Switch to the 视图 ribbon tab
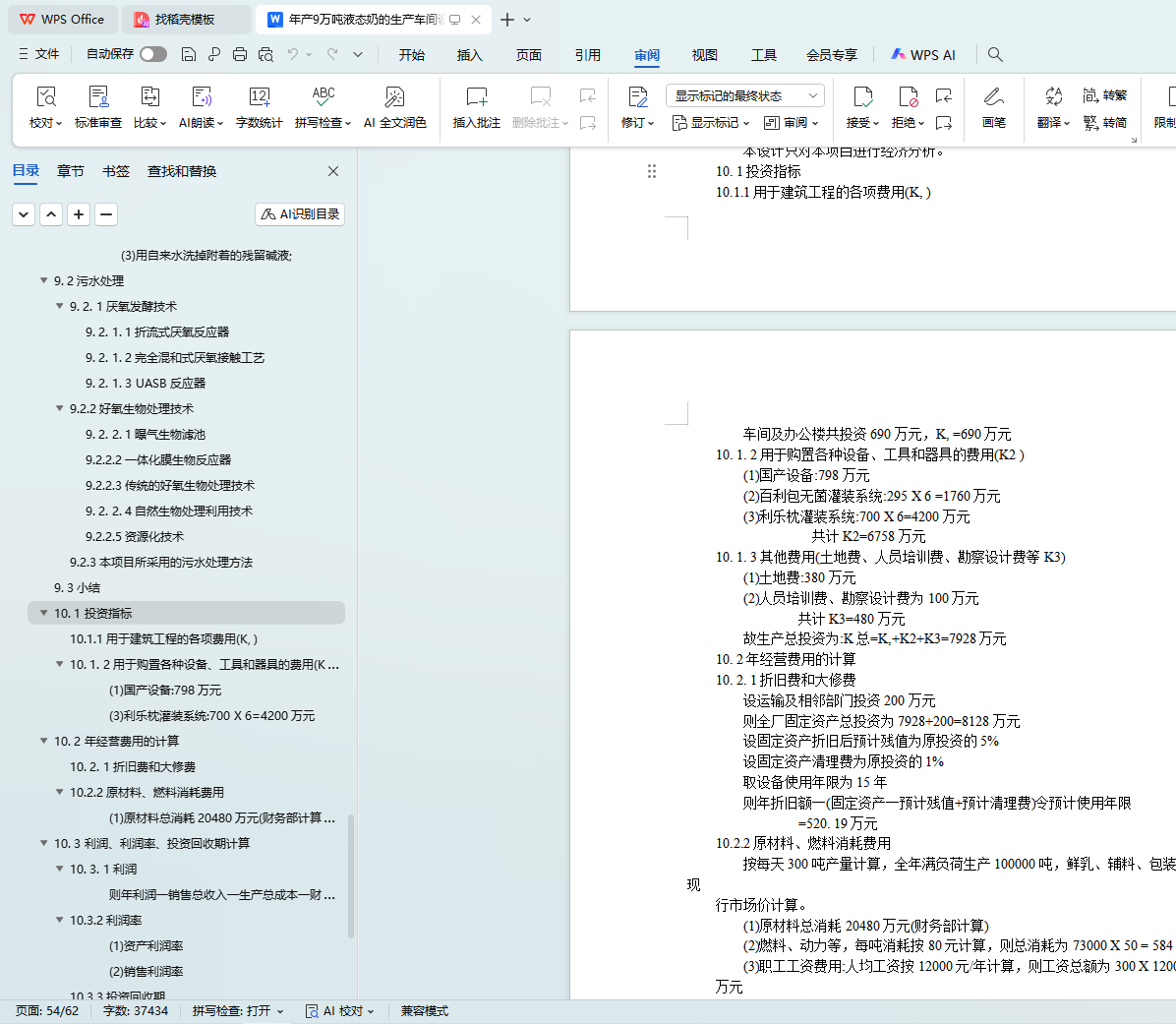1176x1024 pixels. pyautogui.click(x=704, y=55)
